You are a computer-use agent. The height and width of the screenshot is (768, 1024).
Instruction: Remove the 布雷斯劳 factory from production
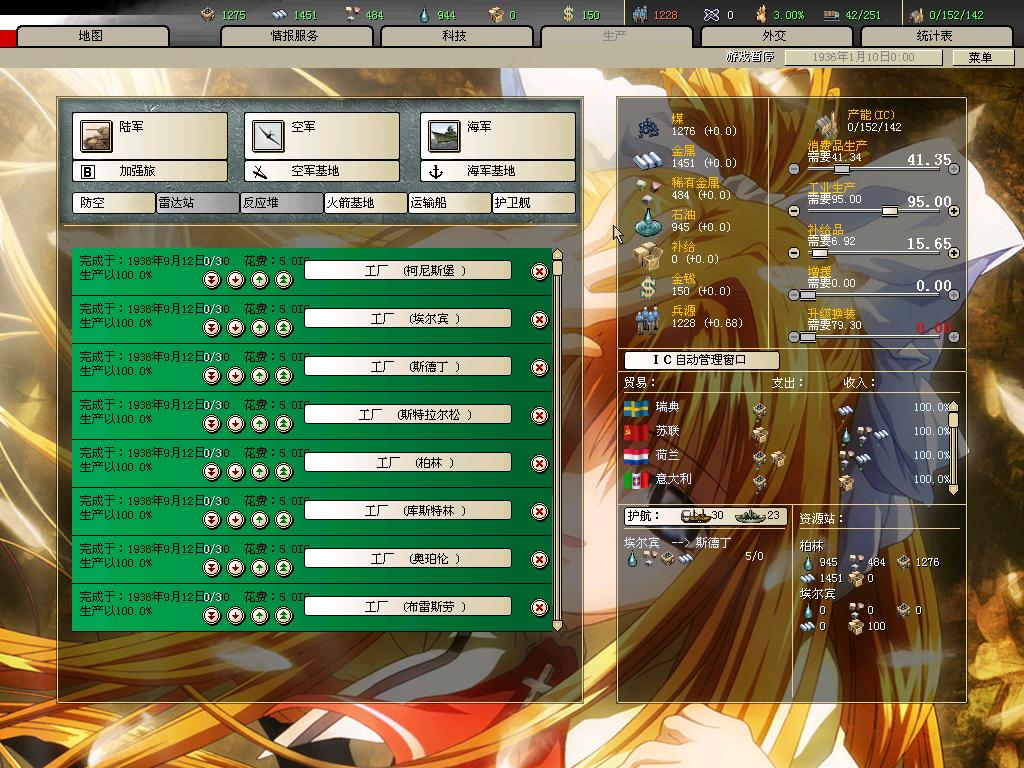tap(539, 607)
